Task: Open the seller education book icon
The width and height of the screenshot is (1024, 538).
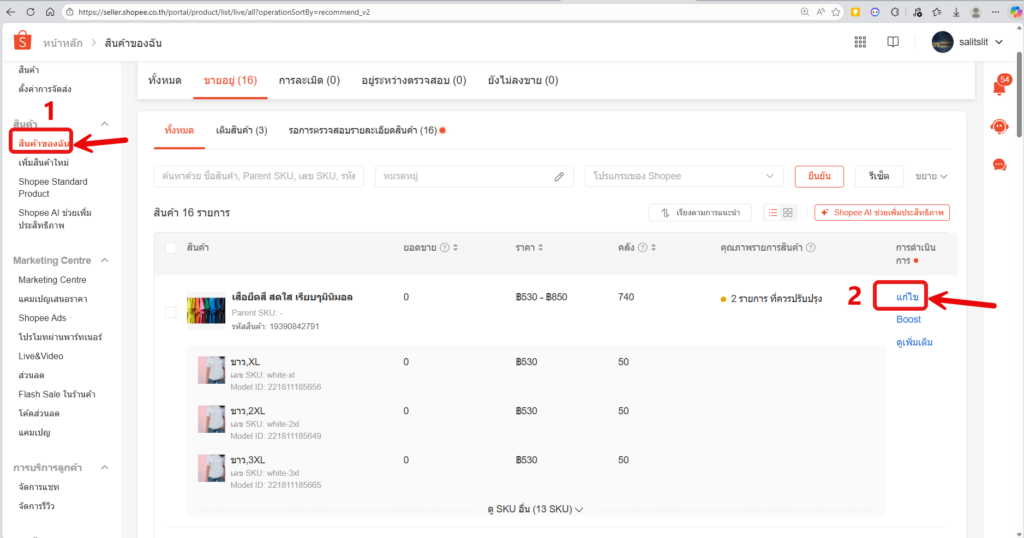Action: 893,42
